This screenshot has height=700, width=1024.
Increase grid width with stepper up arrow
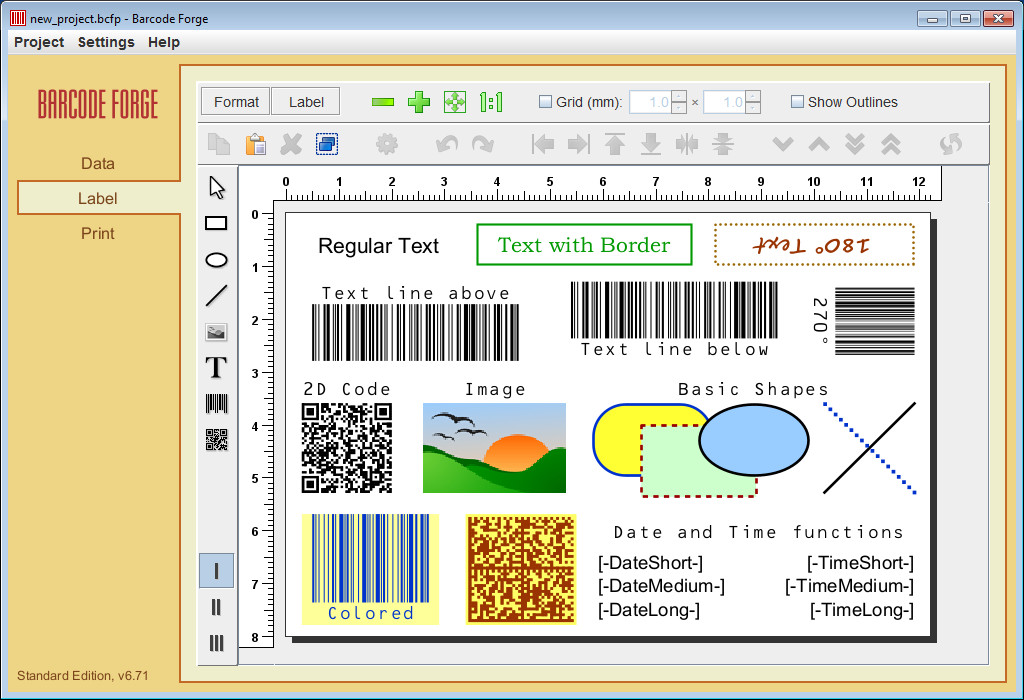tap(679, 96)
